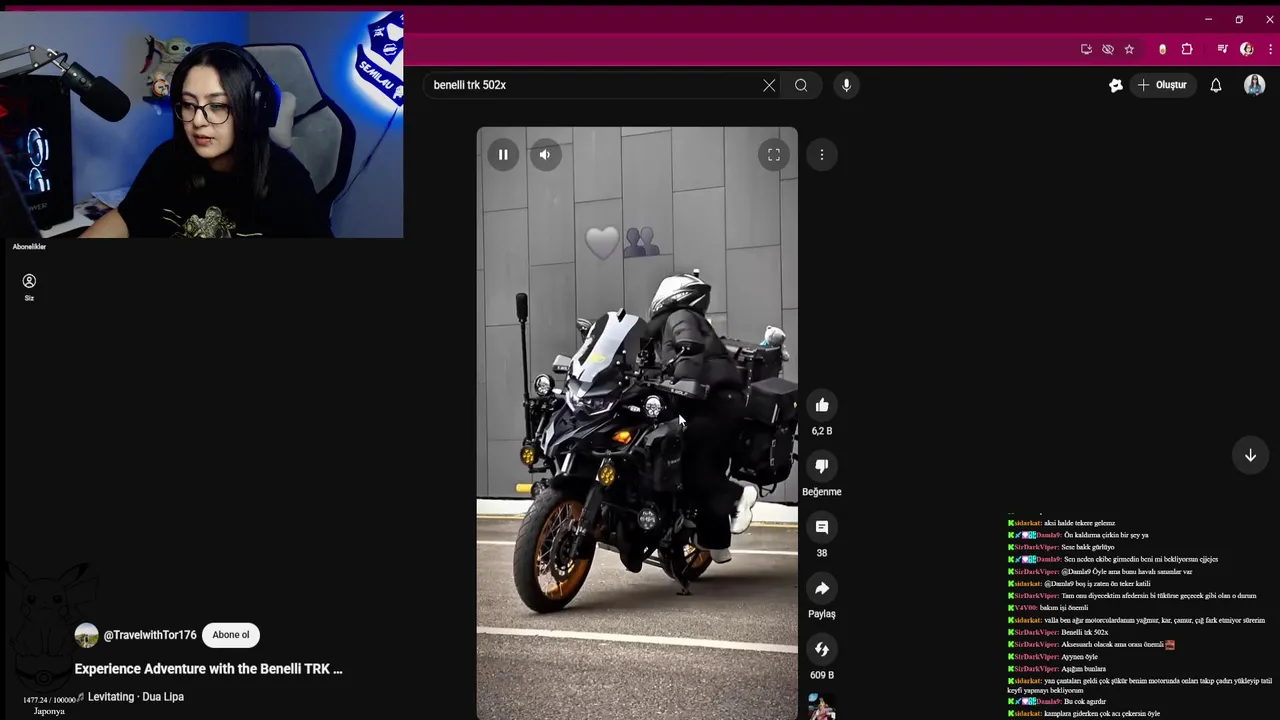This screenshot has width=1280, height=720.
Task: Clear the search box text with X
Action: pos(769,85)
